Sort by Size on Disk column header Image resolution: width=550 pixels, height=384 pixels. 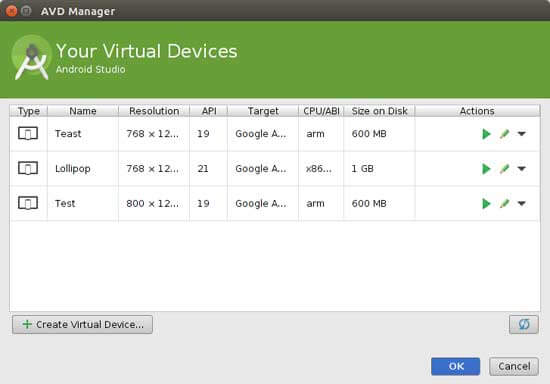coord(380,111)
